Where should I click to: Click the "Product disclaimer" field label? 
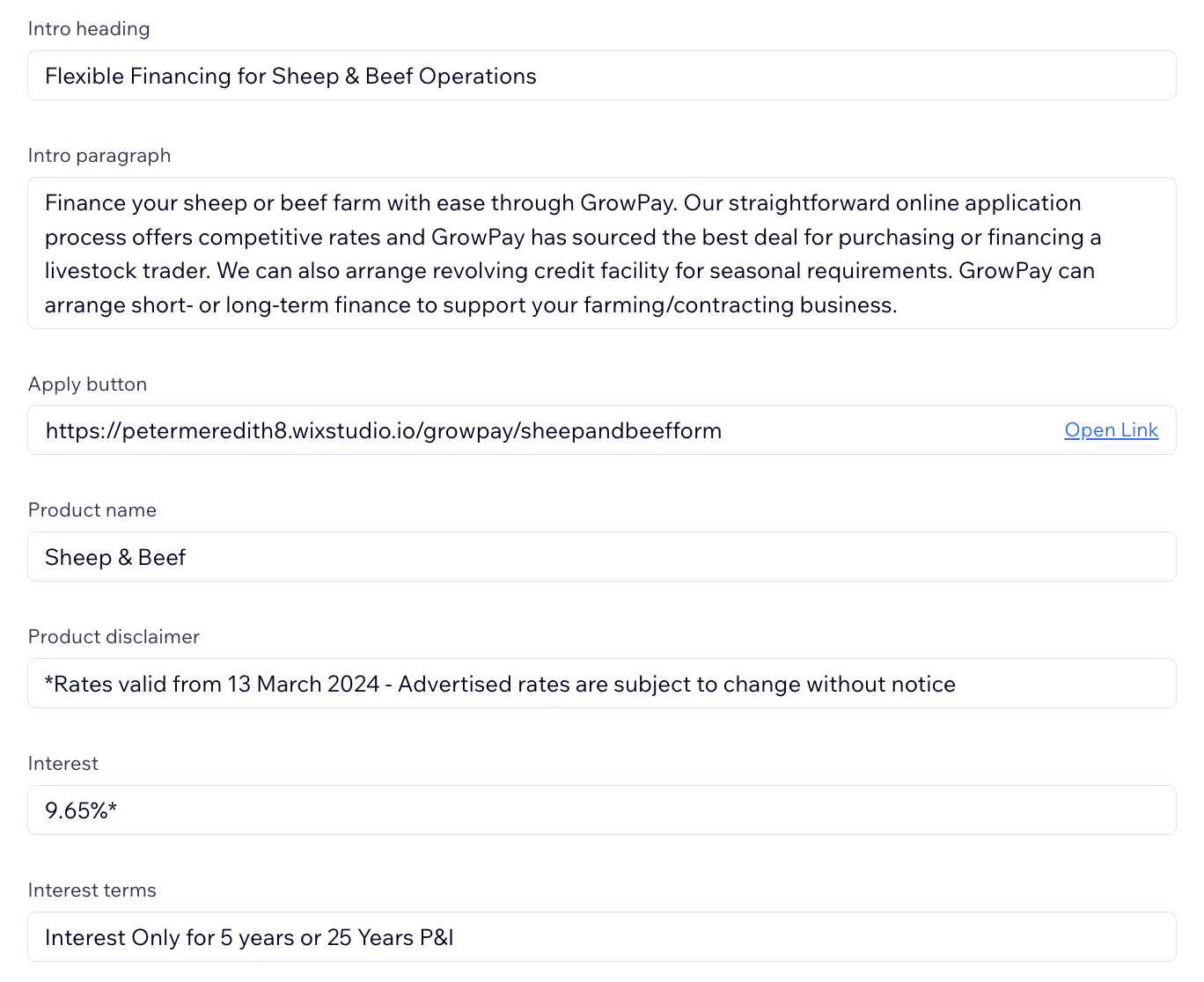pyautogui.click(x=114, y=637)
